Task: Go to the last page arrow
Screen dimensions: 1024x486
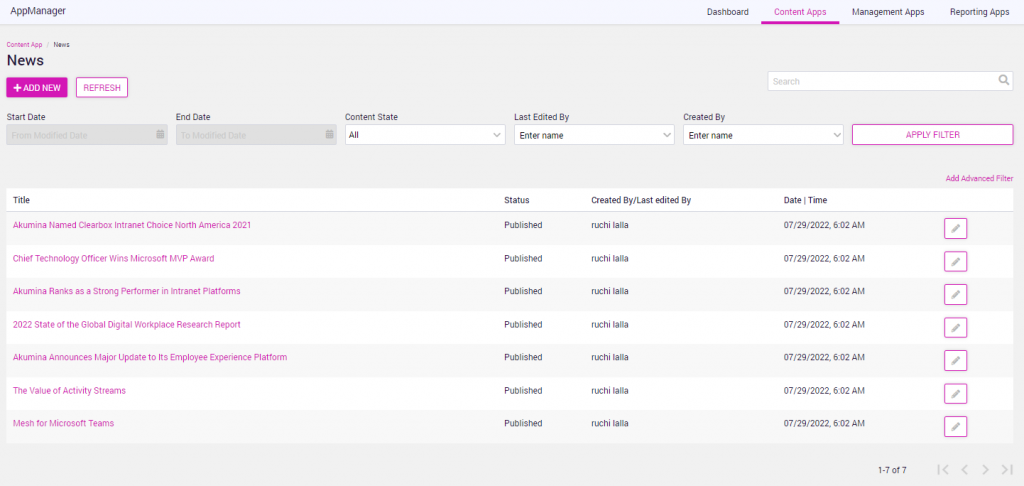Action: (1007, 470)
